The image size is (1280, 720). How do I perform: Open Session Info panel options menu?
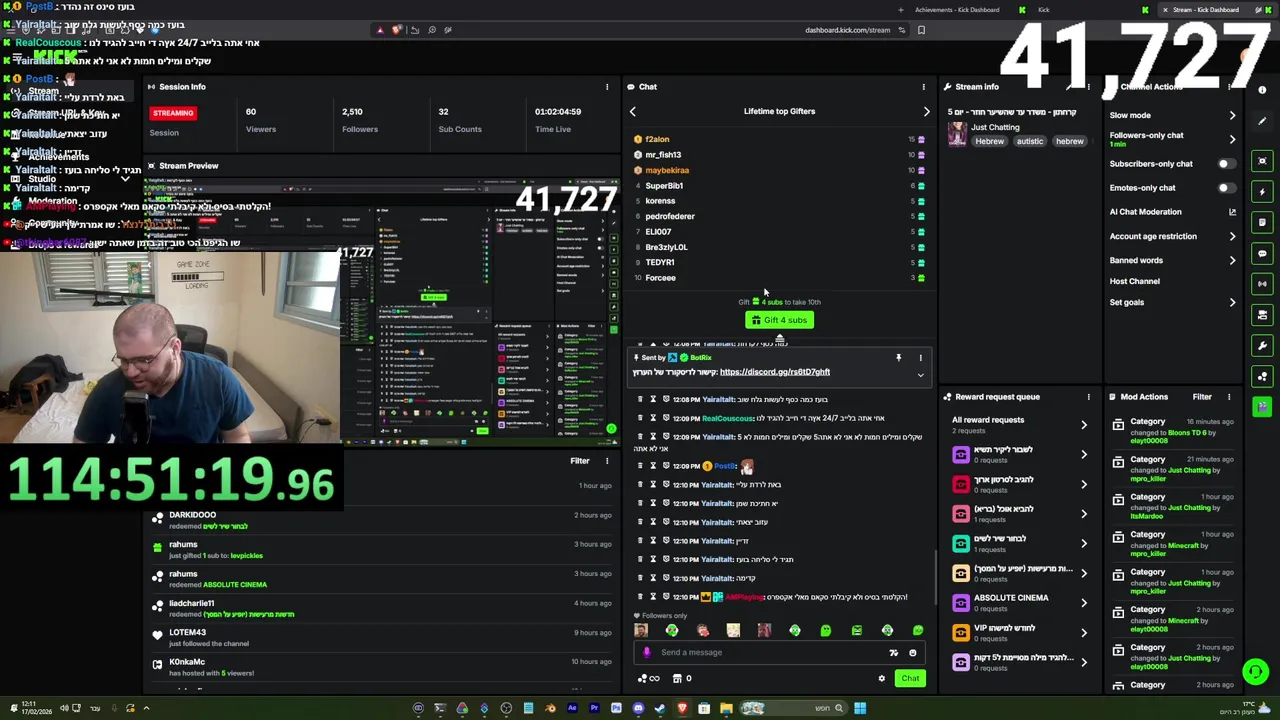606,87
